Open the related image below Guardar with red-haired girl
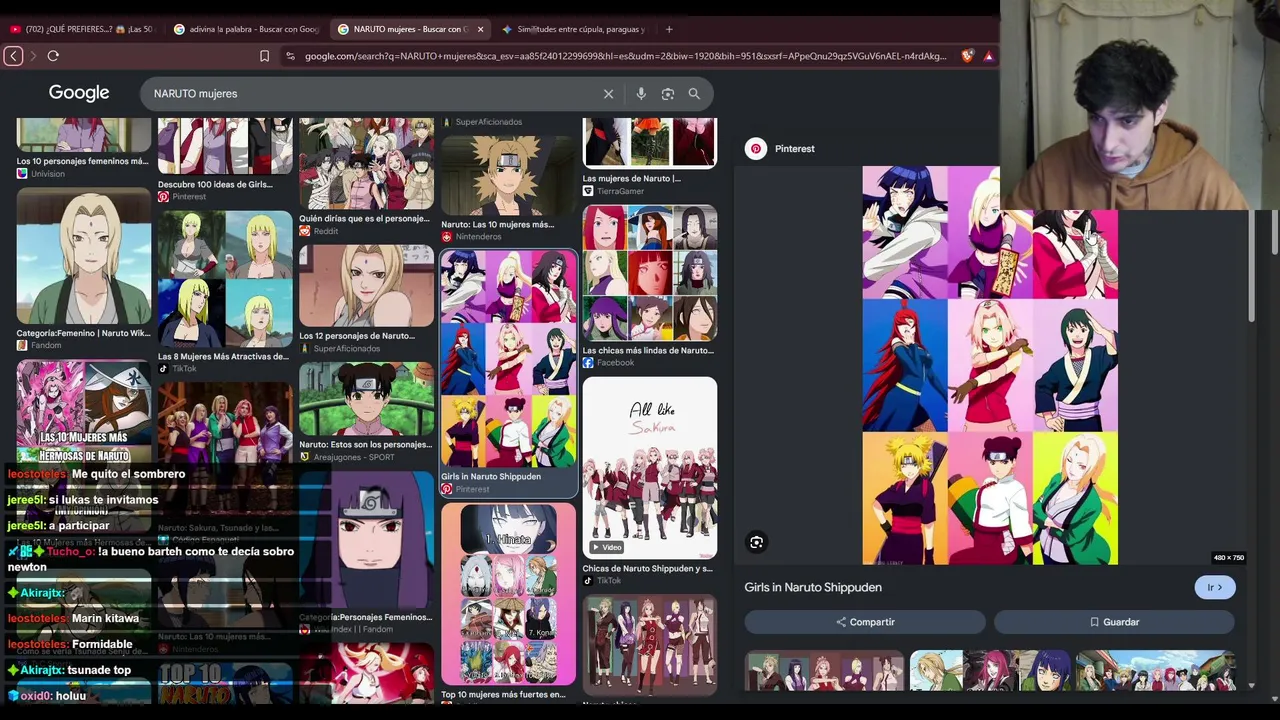The height and width of the screenshot is (720, 1280). [990, 670]
